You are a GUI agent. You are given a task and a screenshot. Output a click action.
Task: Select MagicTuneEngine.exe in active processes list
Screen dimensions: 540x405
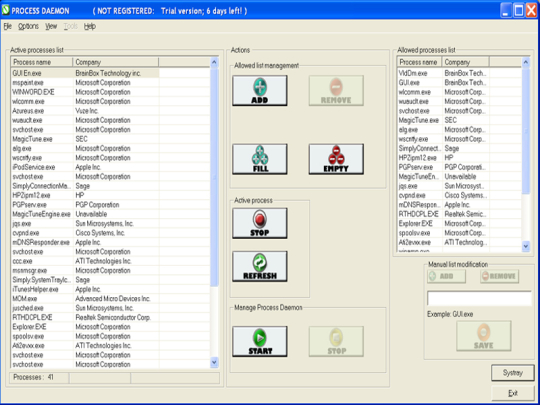click(x=111, y=214)
